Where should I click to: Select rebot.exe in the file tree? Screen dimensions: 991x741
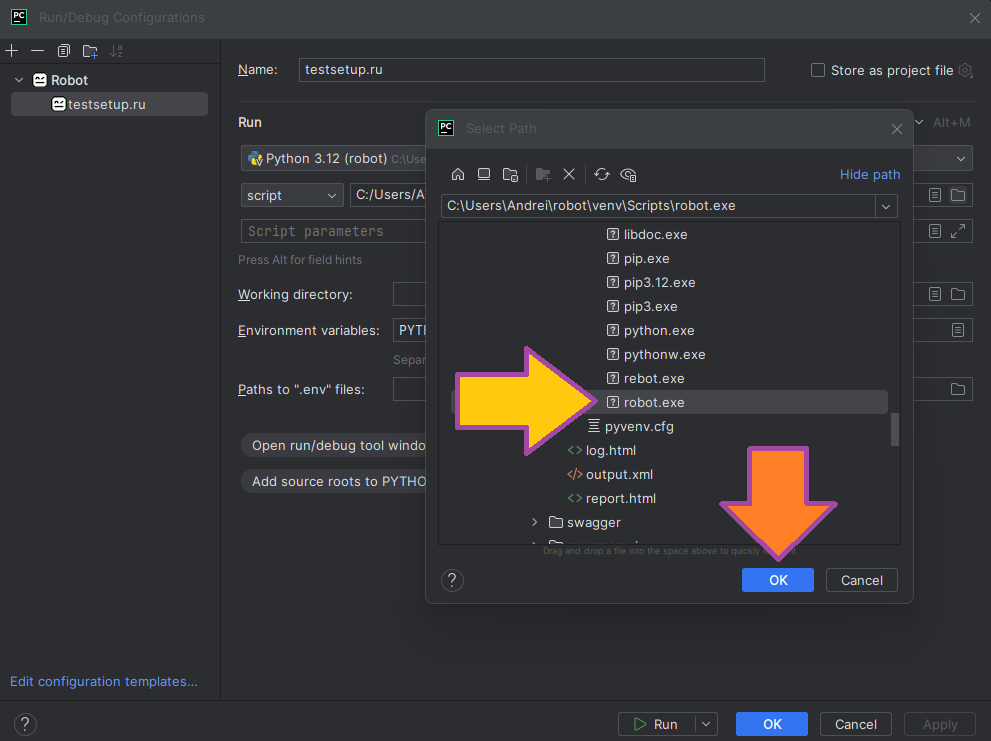pyautogui.click(x=654, y=379)
